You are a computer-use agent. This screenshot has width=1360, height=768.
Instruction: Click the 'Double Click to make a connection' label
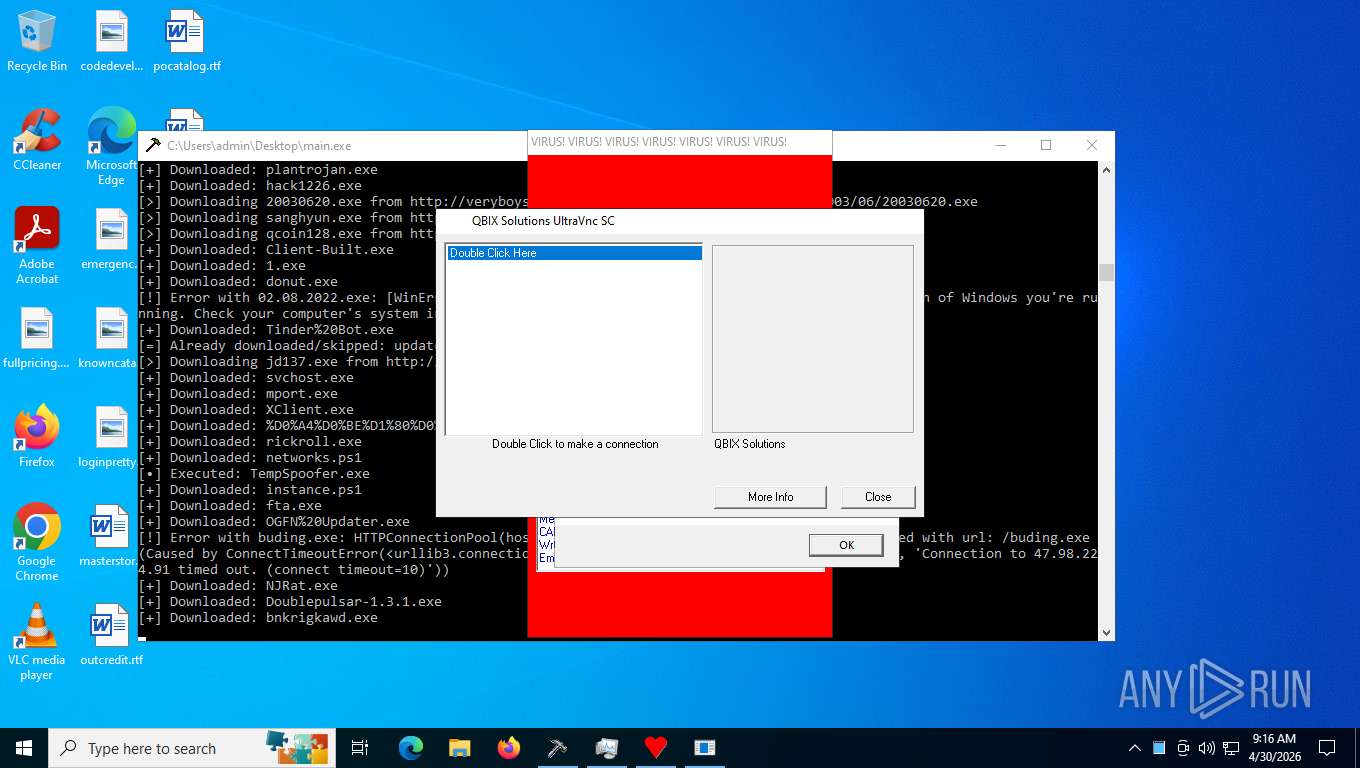click(575, 444)
